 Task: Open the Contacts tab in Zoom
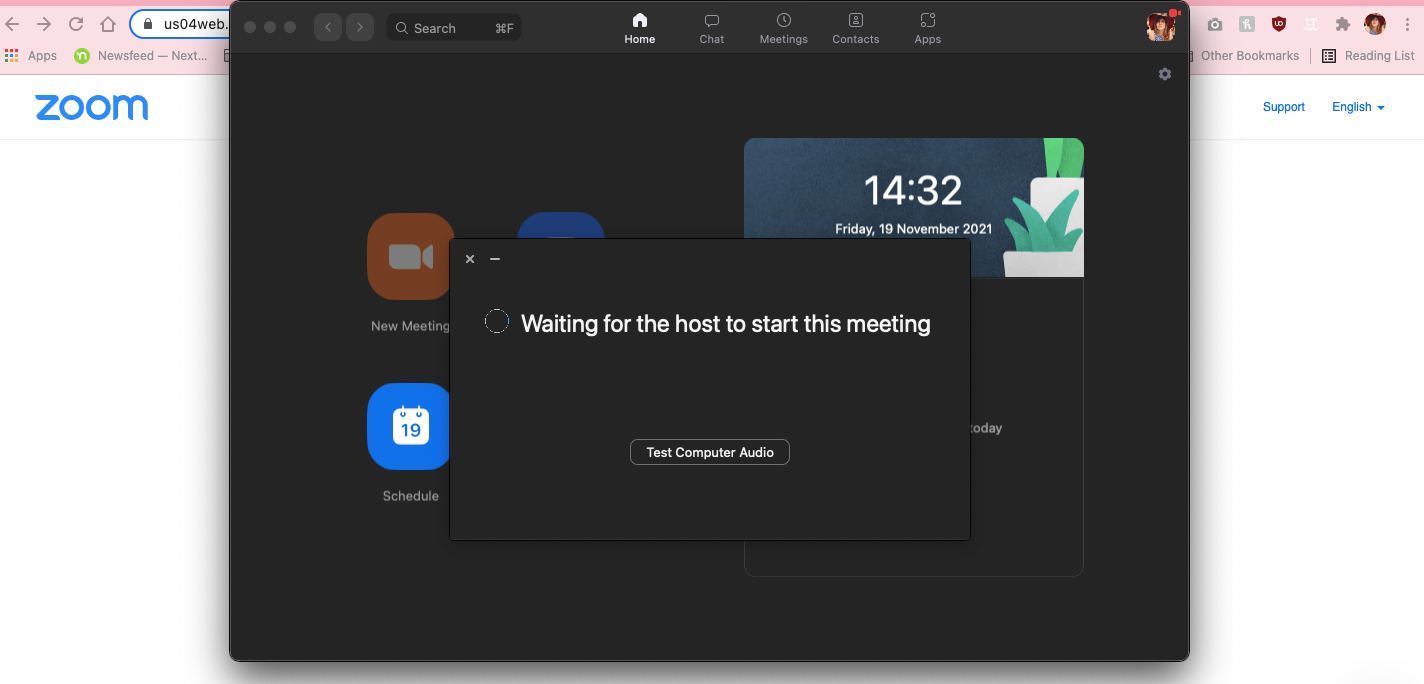tap(856, 28)
